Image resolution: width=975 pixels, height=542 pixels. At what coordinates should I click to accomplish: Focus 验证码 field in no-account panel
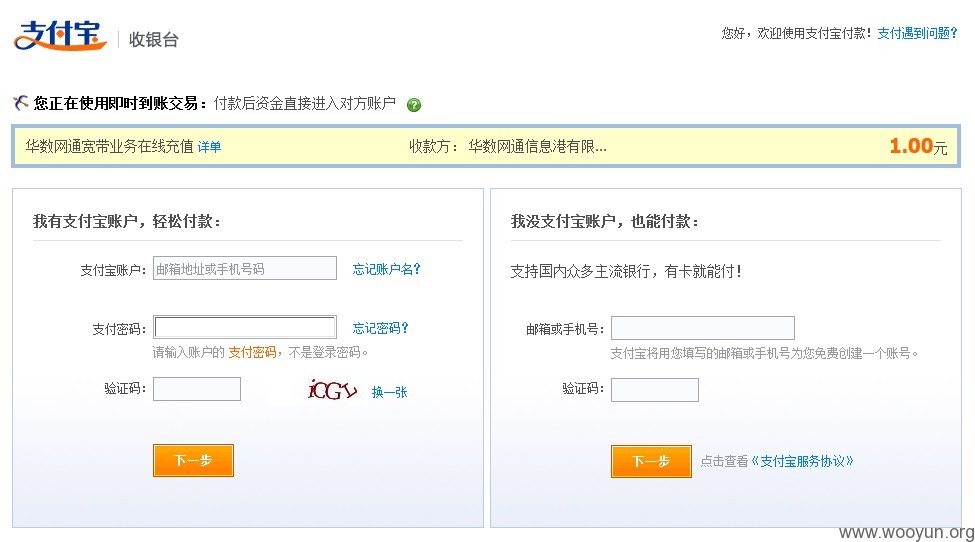tap(655, 390)
